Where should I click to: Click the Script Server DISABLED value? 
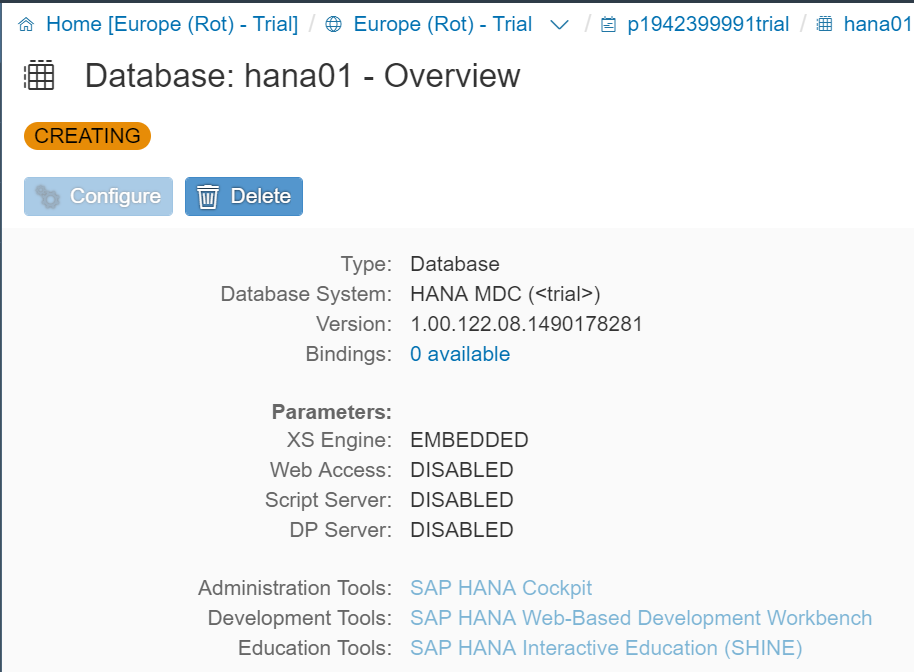pos(462,500)
